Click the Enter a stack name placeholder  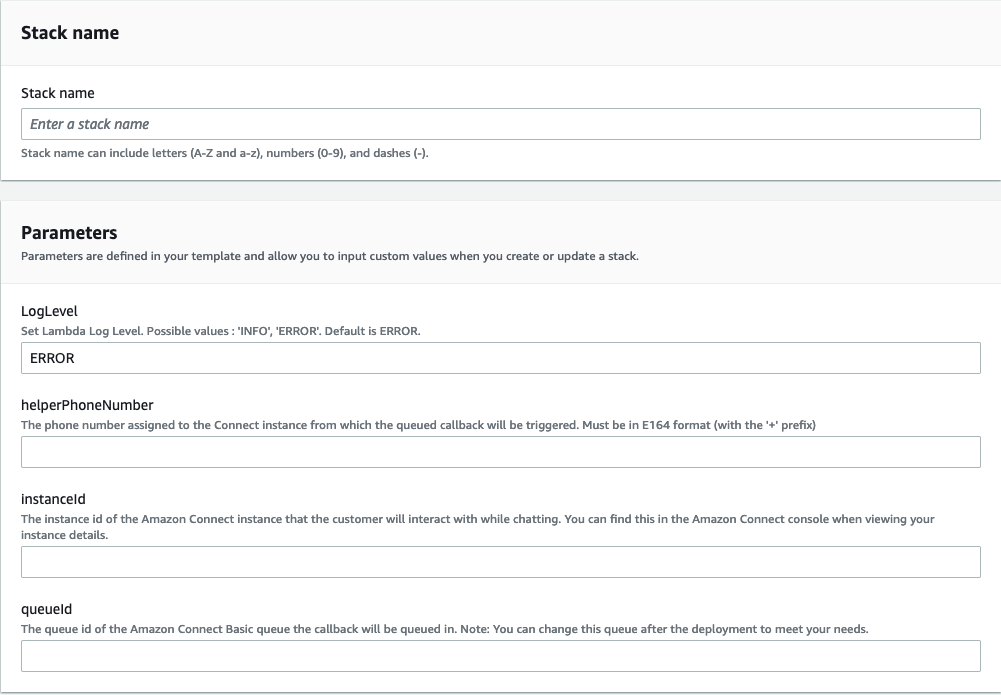click(x=90, y=123)
